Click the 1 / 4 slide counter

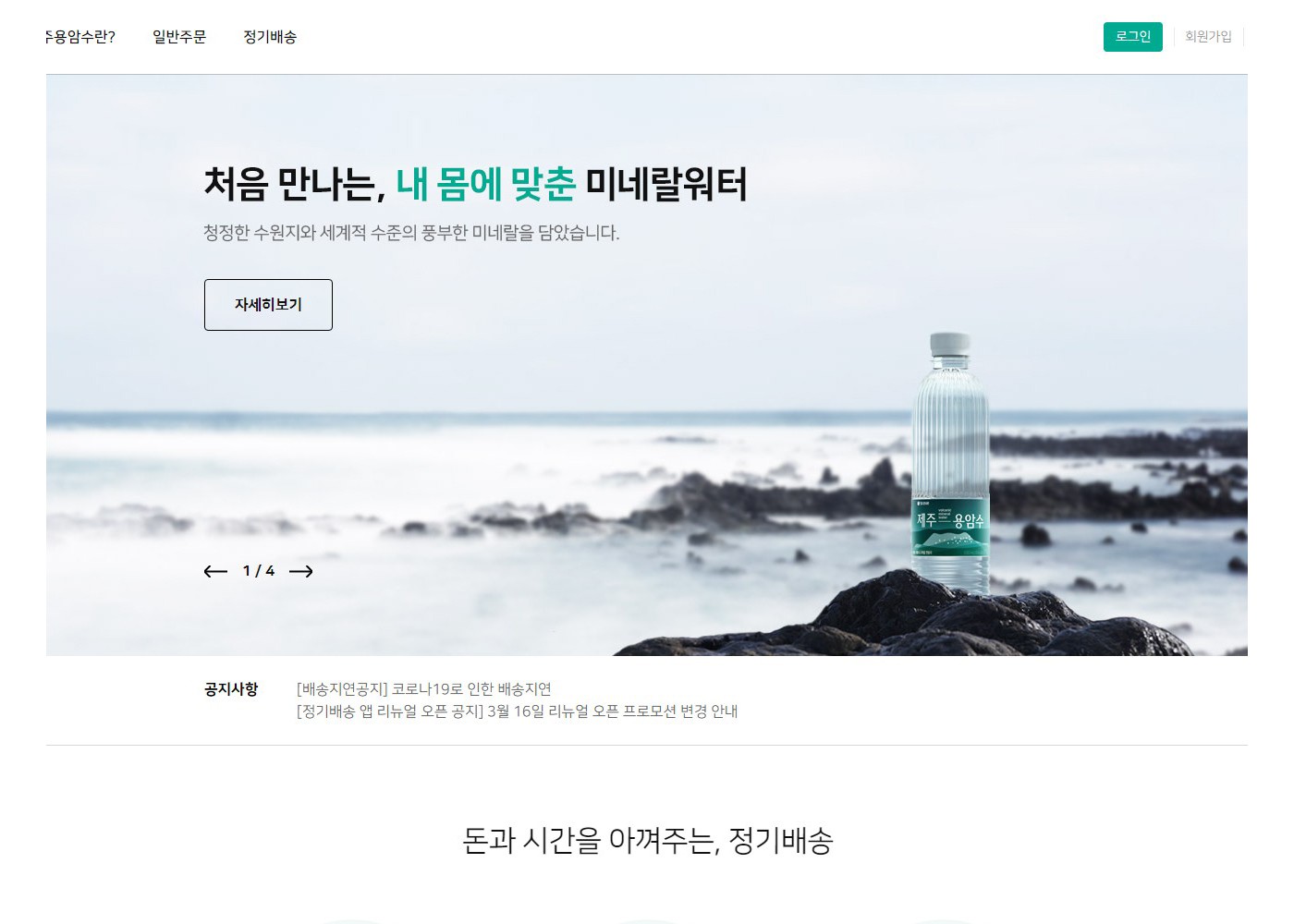point(259,571)
